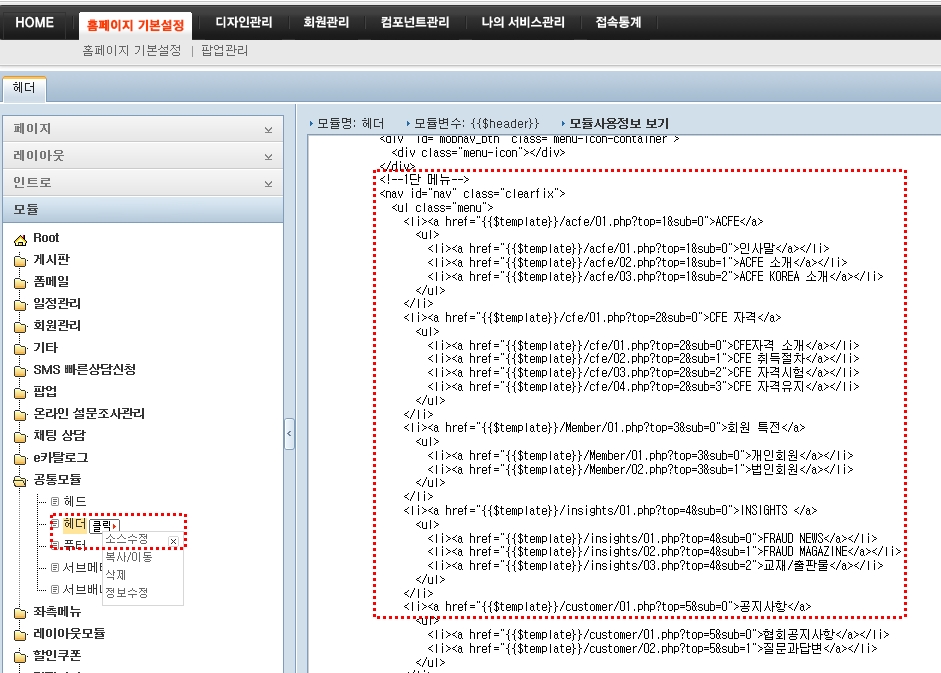Open the 팝업관리 submenu link
This screenshot has height=673, width=941.
tap(224, 50)
